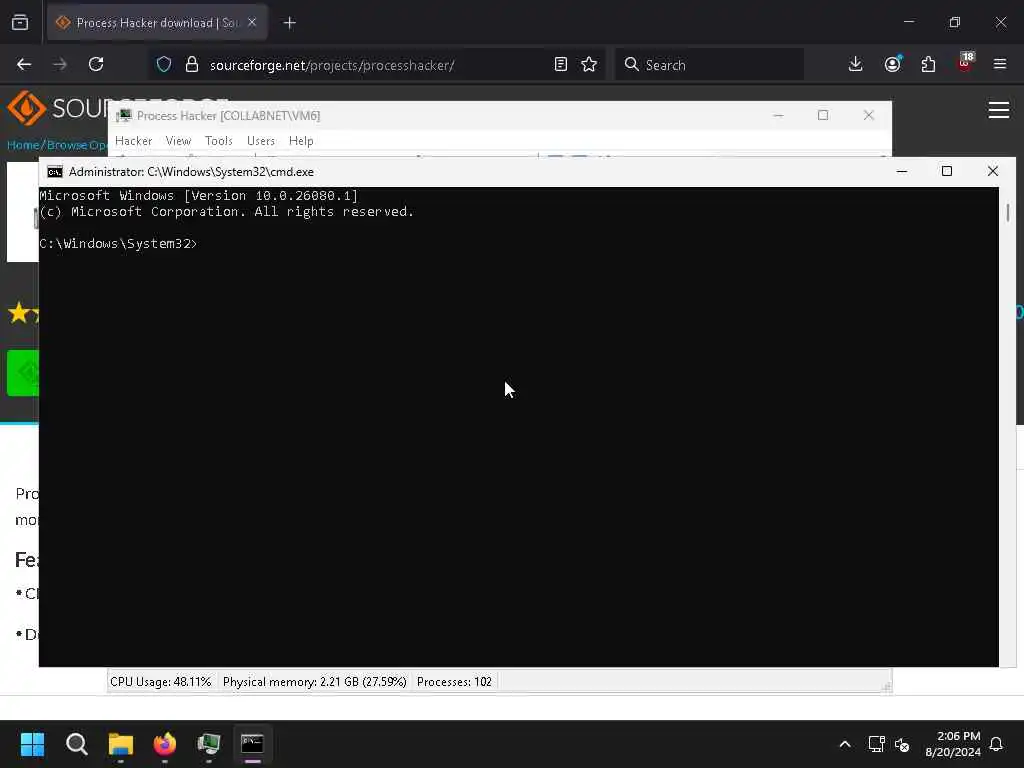Open the Users menu in Process Hacker
The image size is (1024, 768).
coord(261,141)
